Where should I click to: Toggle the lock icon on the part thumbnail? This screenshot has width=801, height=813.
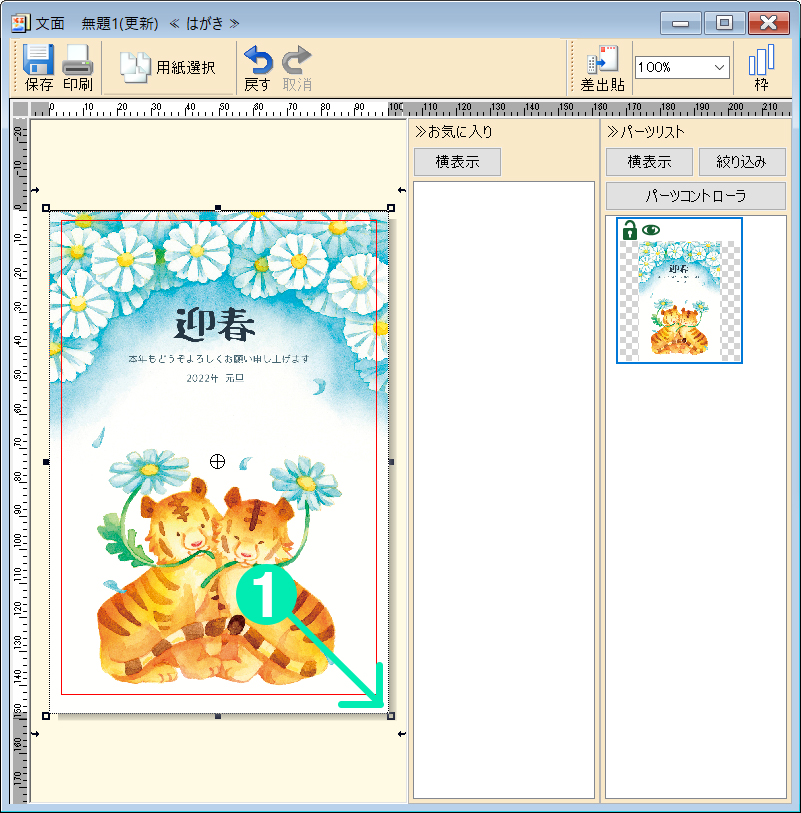click(629, 230)
